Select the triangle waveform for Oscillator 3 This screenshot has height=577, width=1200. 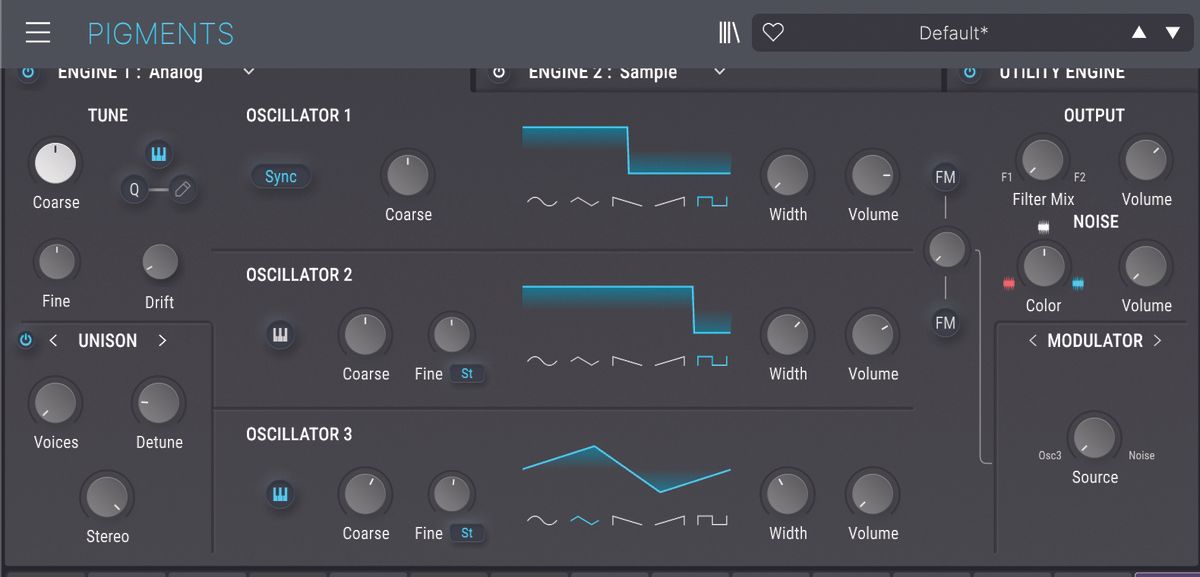583,519
